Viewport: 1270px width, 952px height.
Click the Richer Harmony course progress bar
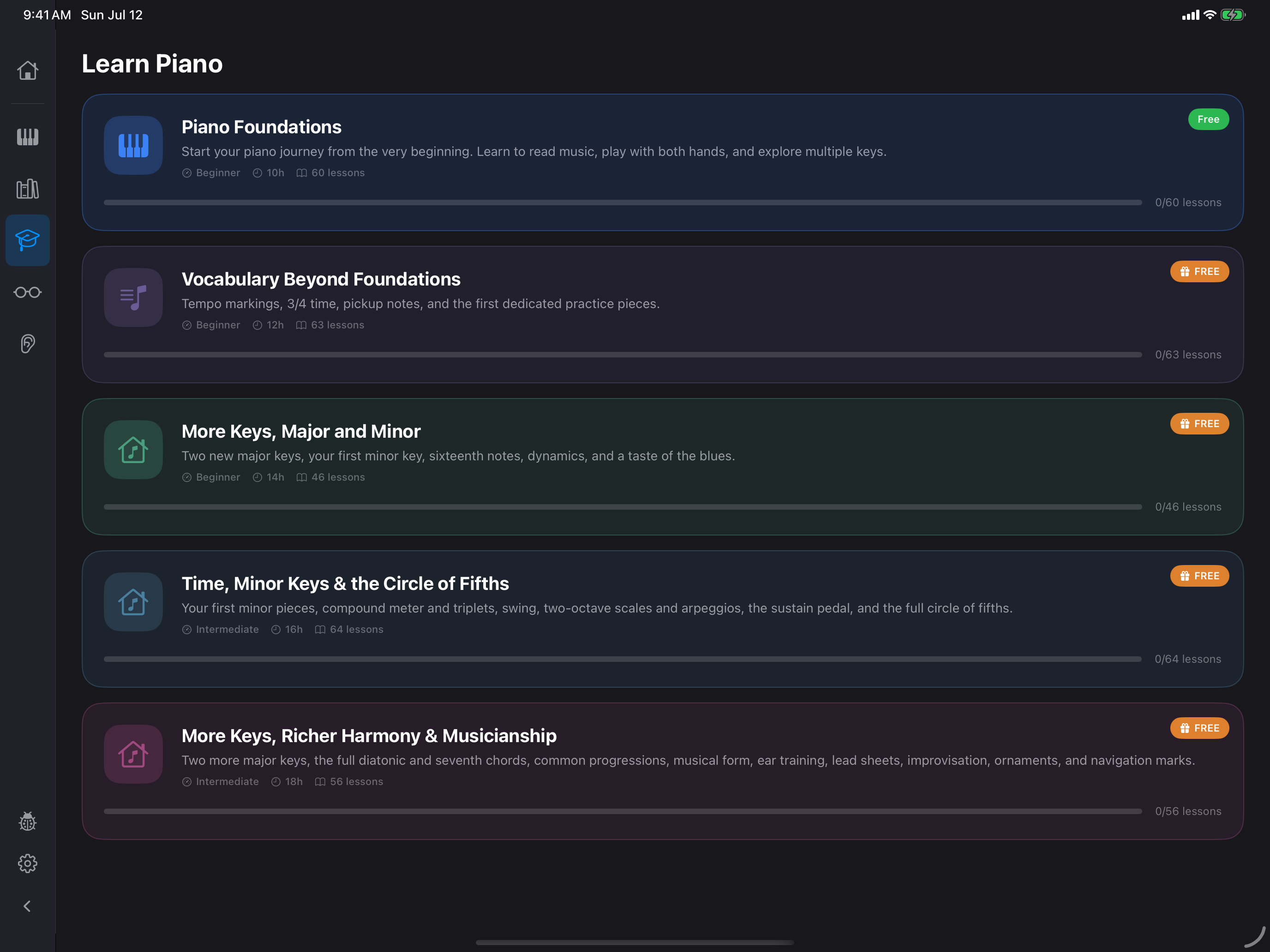(623, 811)
